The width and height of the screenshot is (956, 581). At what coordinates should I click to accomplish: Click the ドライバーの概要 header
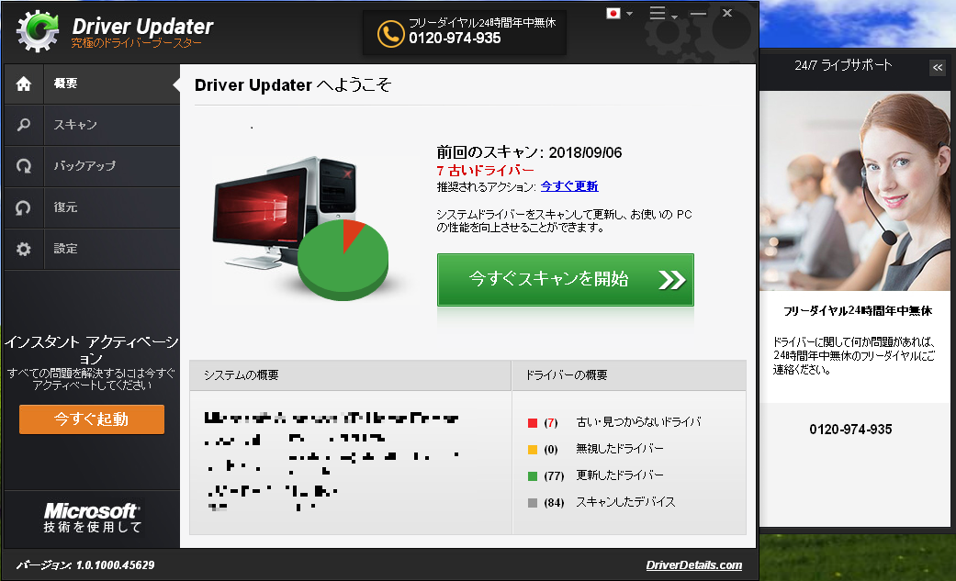tap(566, 375)
